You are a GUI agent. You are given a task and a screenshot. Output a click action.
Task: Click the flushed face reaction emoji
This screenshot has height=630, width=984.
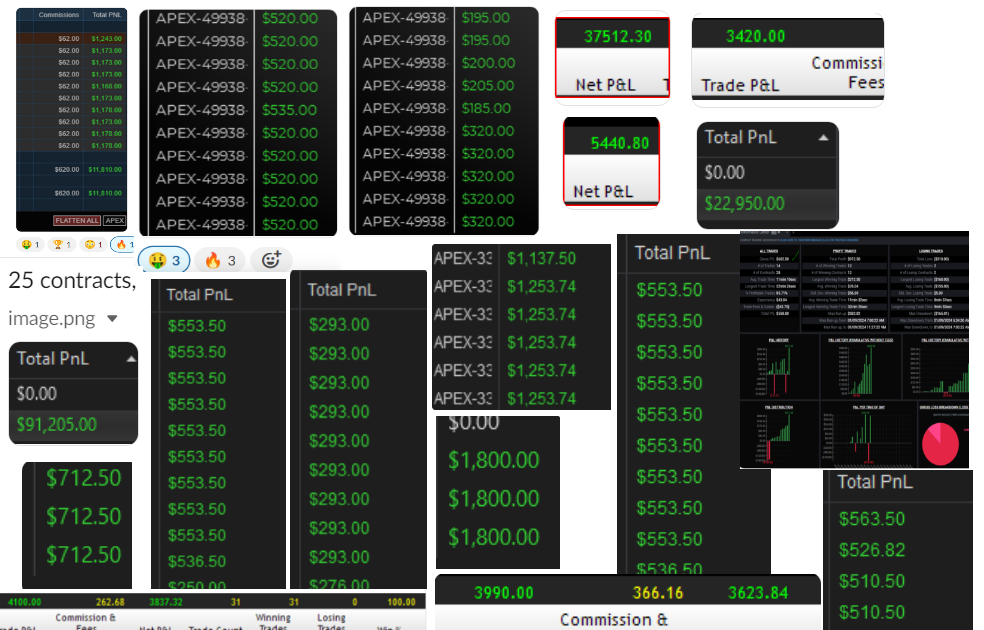pos(95,244)
